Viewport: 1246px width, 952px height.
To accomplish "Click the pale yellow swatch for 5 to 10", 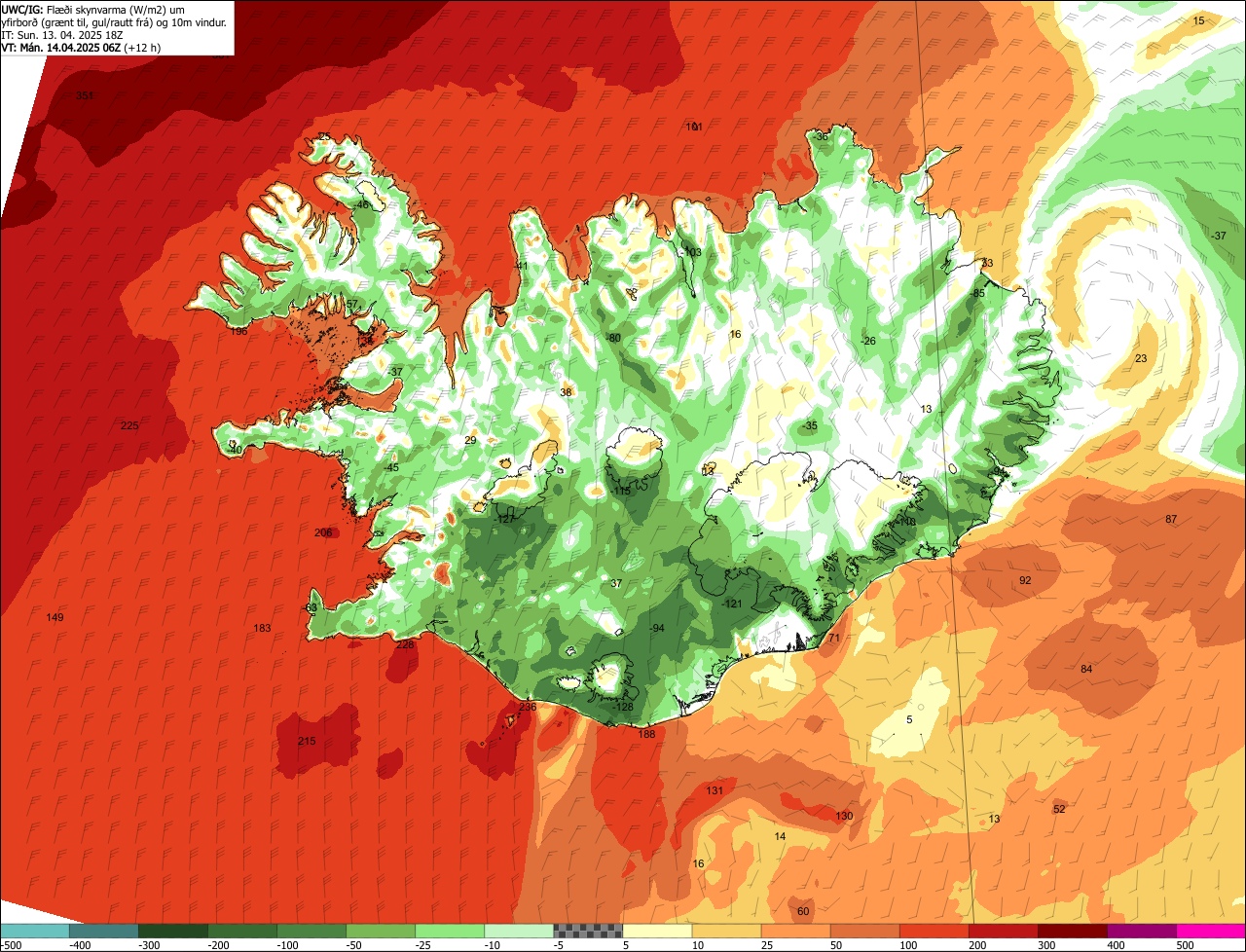I will [x=657, y=931].
